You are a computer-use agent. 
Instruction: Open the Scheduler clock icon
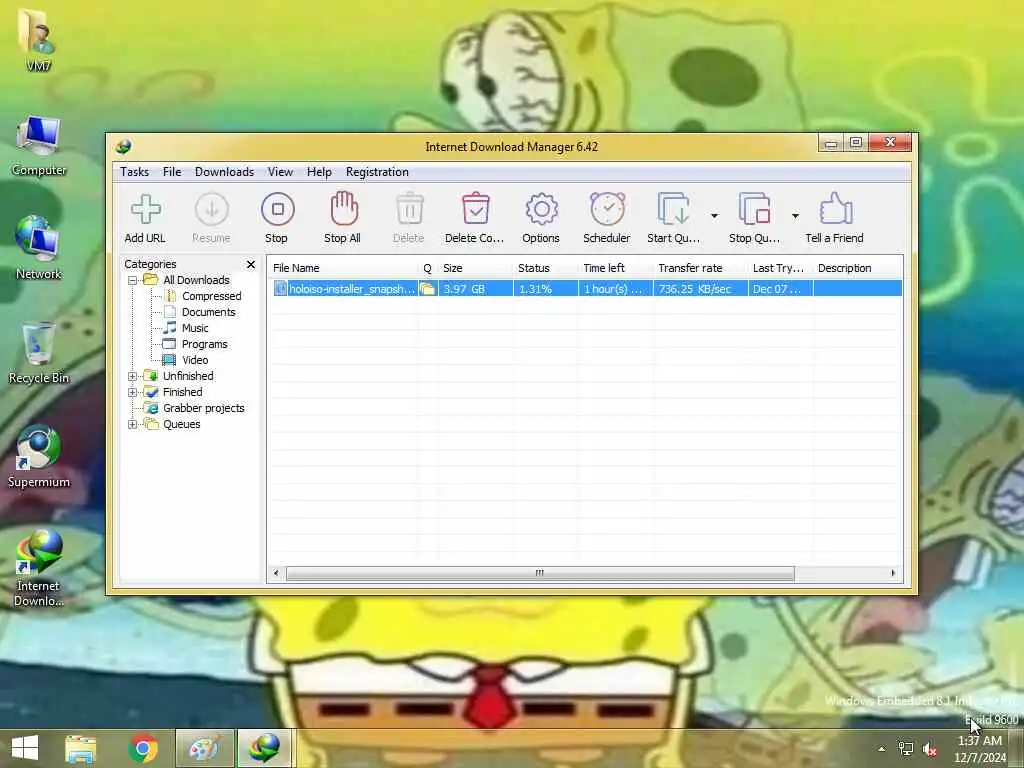607,209
